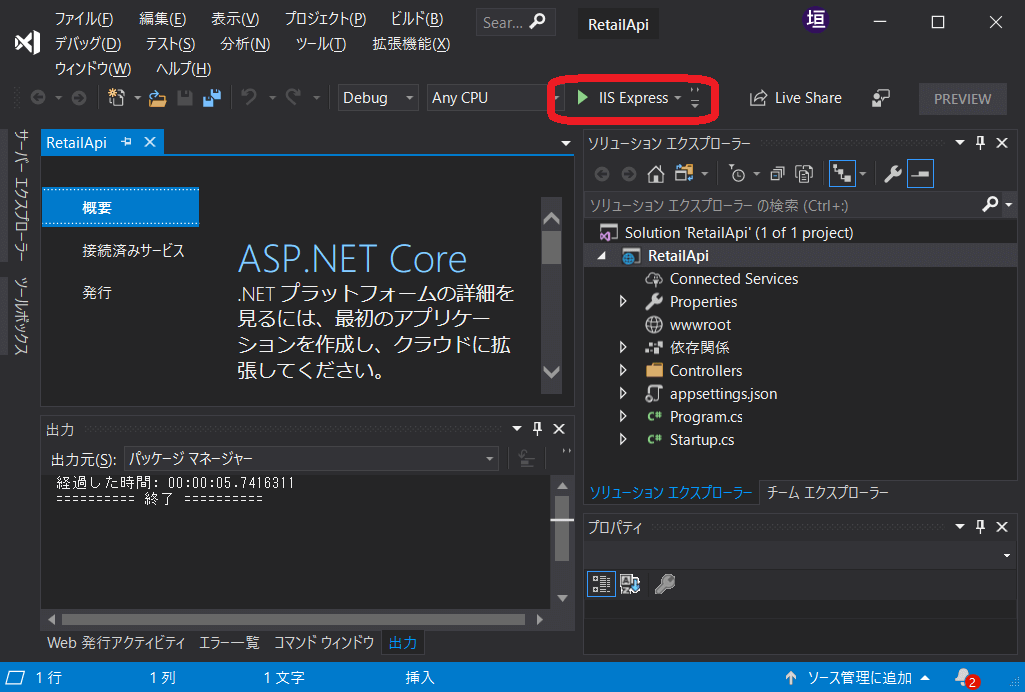Screen dimensions: 1025x692
Task: Click the overview page vertical scrollbar thumb
Action: [x=552, y=247]
